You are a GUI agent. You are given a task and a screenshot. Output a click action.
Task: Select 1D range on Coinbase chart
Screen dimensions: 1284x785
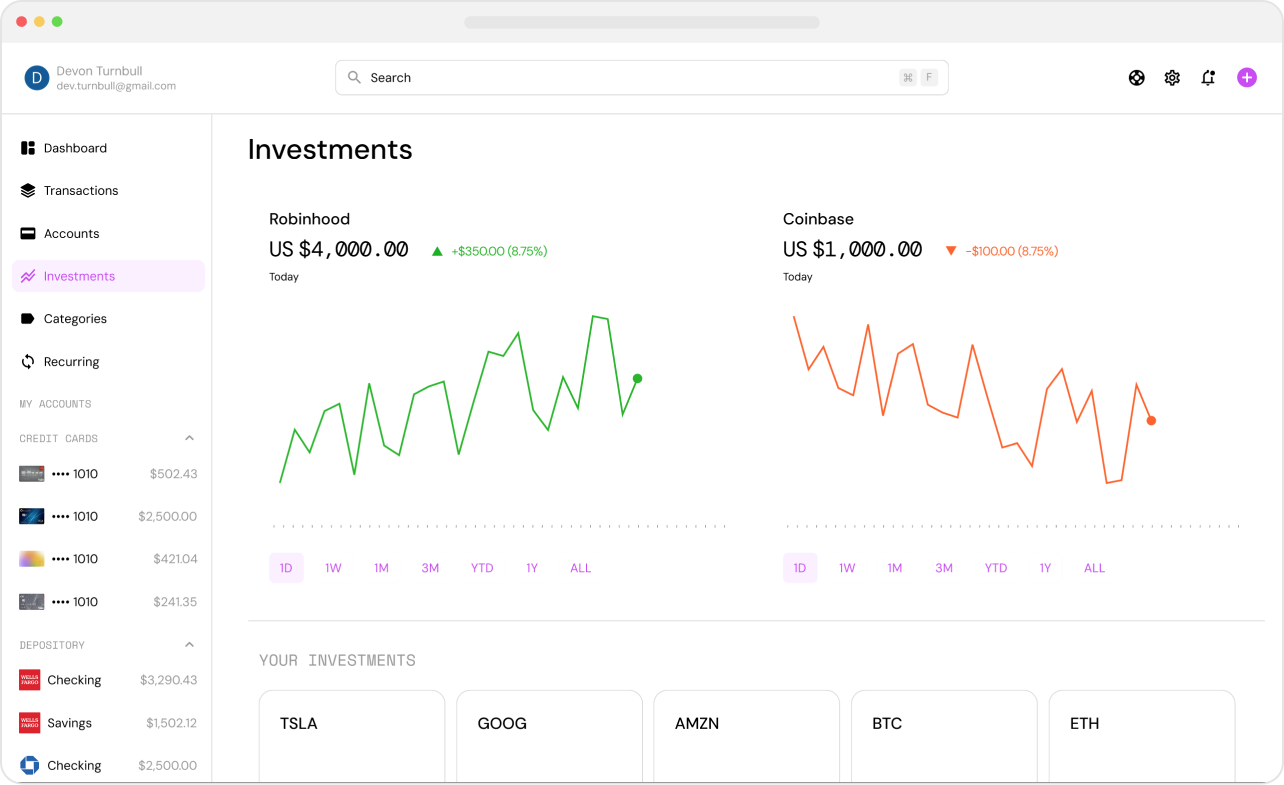point(800,568)
